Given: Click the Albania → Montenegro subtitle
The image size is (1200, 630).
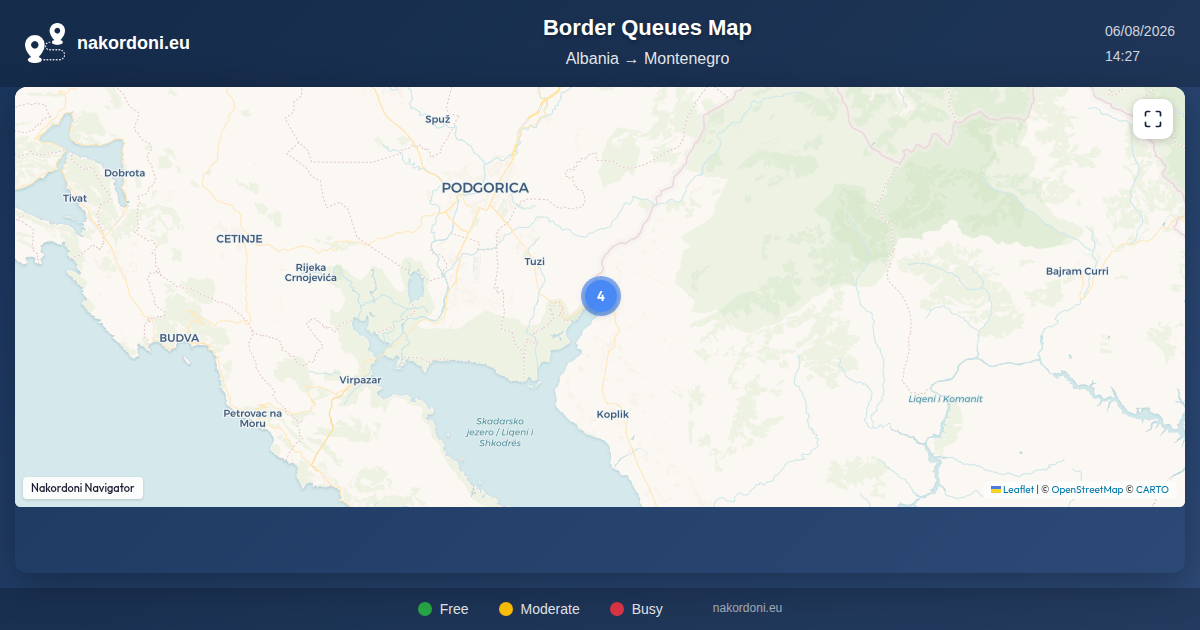Looking at the screenshot, I should [x=647, y=59].
